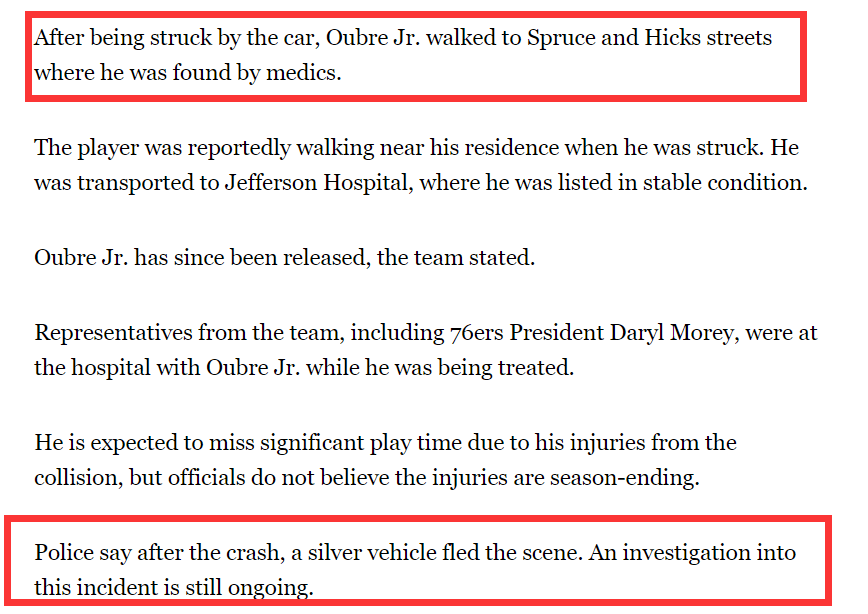Select the words "Spruce and Hicks streets"
The width and height of the screenshot is (868, 614).
click(x=649, y=38)
